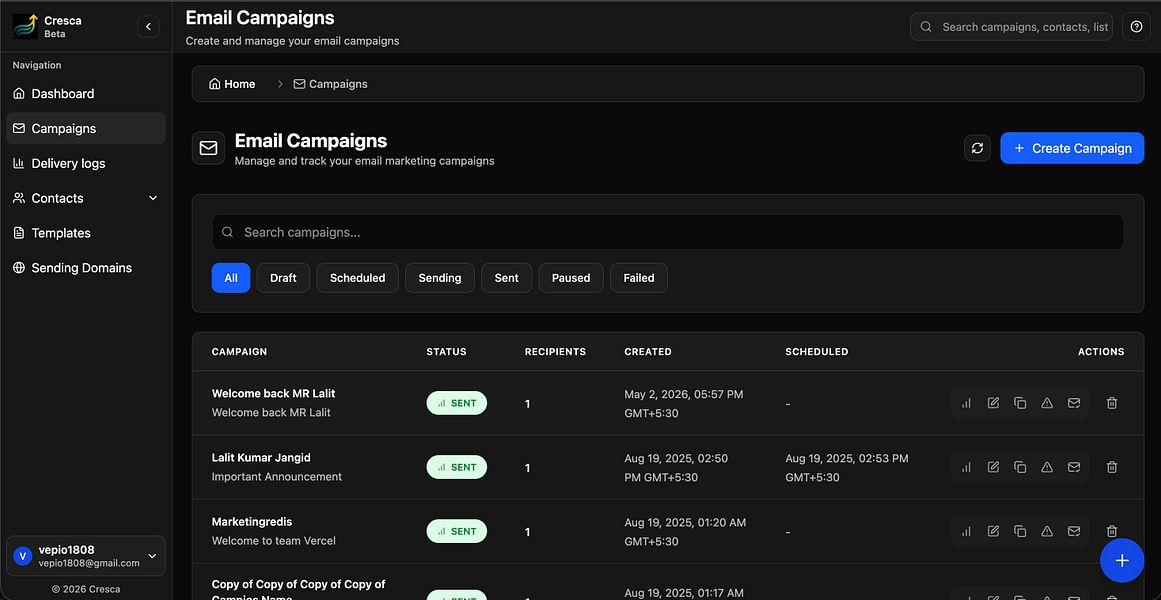The image size is (1161, 600).
Task: Delete the Welcome back MR Lalit campaign
Action: pos(1111,403)
